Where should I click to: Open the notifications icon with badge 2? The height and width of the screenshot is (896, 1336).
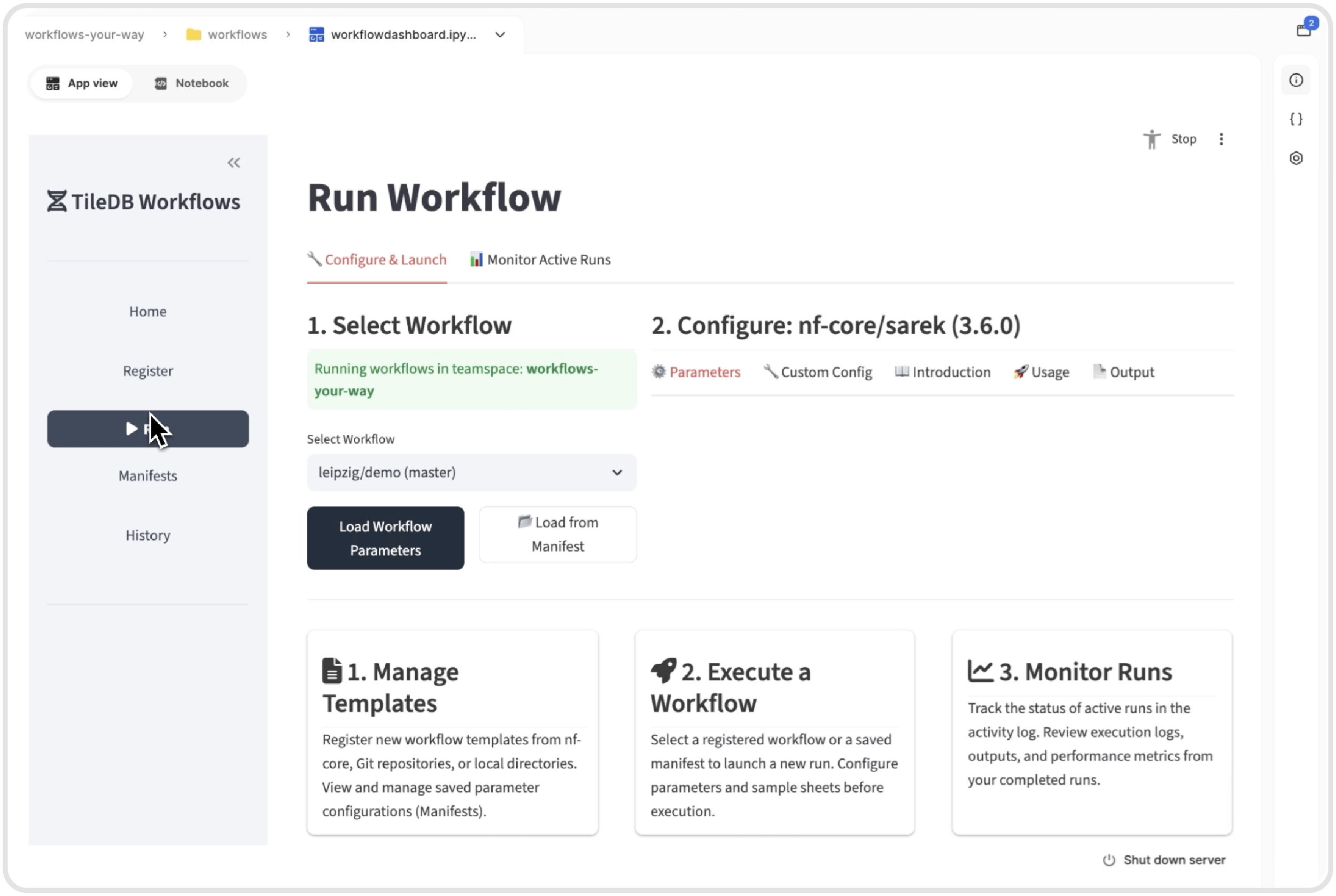coord(1303,29)
